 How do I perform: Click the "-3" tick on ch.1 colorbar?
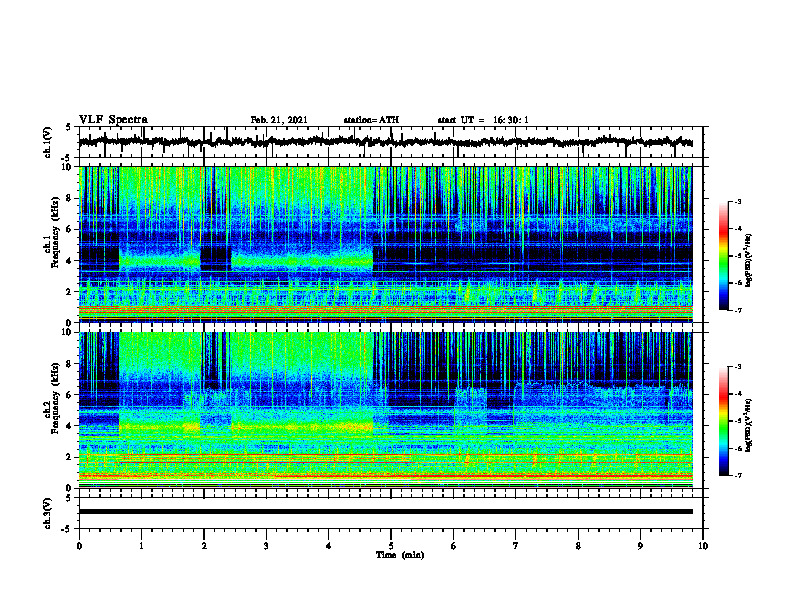[737, 202]
